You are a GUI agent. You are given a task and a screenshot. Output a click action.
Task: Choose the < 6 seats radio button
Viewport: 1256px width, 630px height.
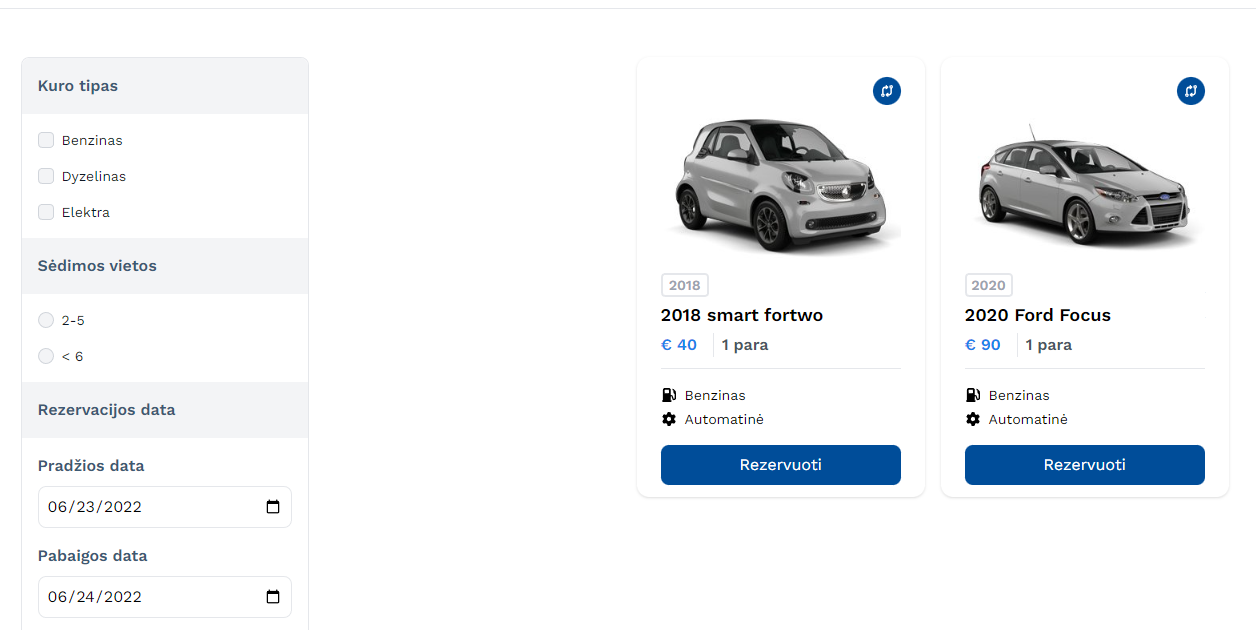click(x=46, y=356)
